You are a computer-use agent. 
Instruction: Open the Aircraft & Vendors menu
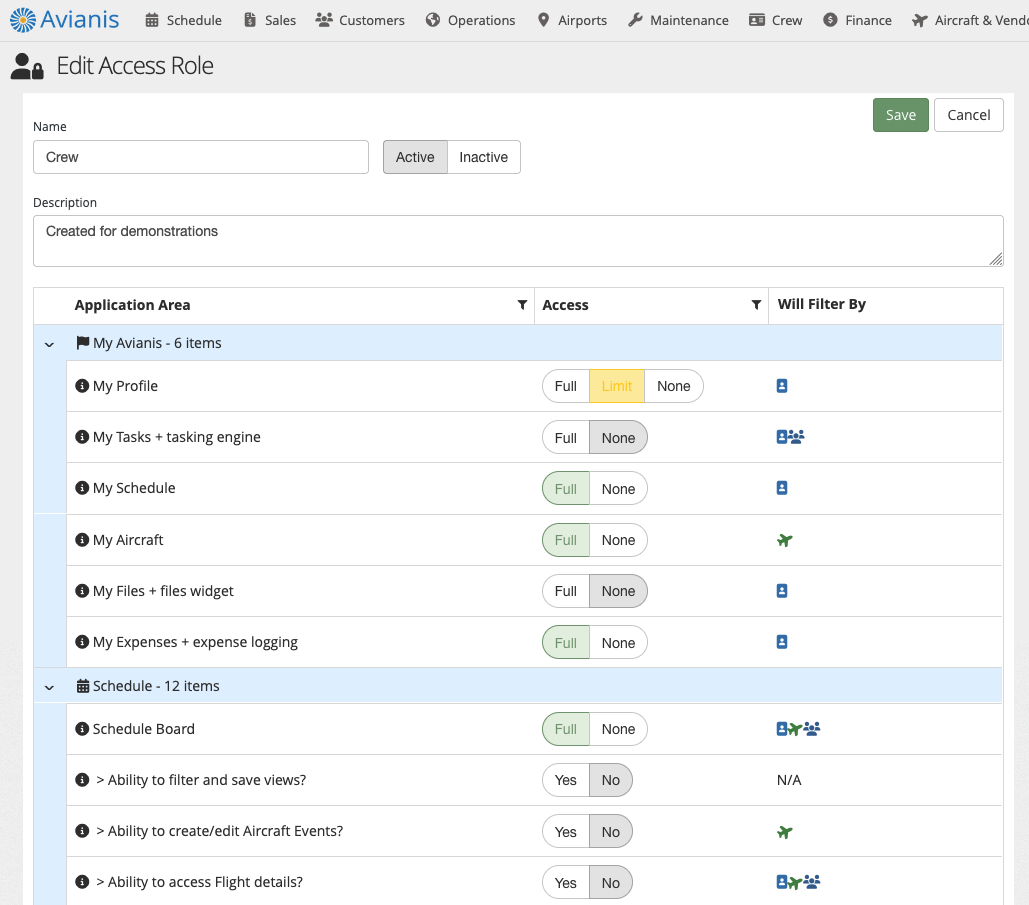[x=971, y=20]
